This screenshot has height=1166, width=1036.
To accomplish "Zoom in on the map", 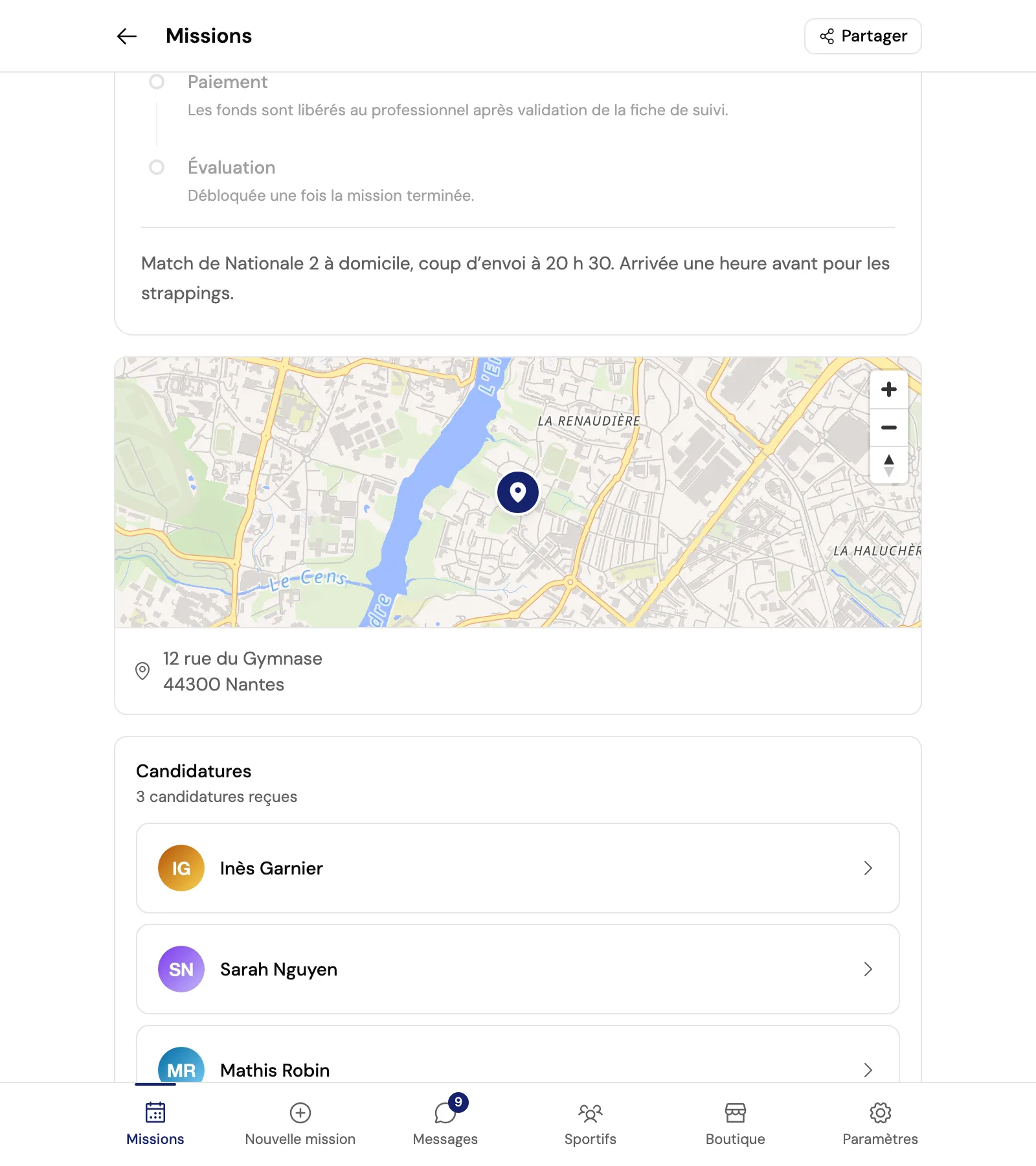I will click(x=889, y=389).
